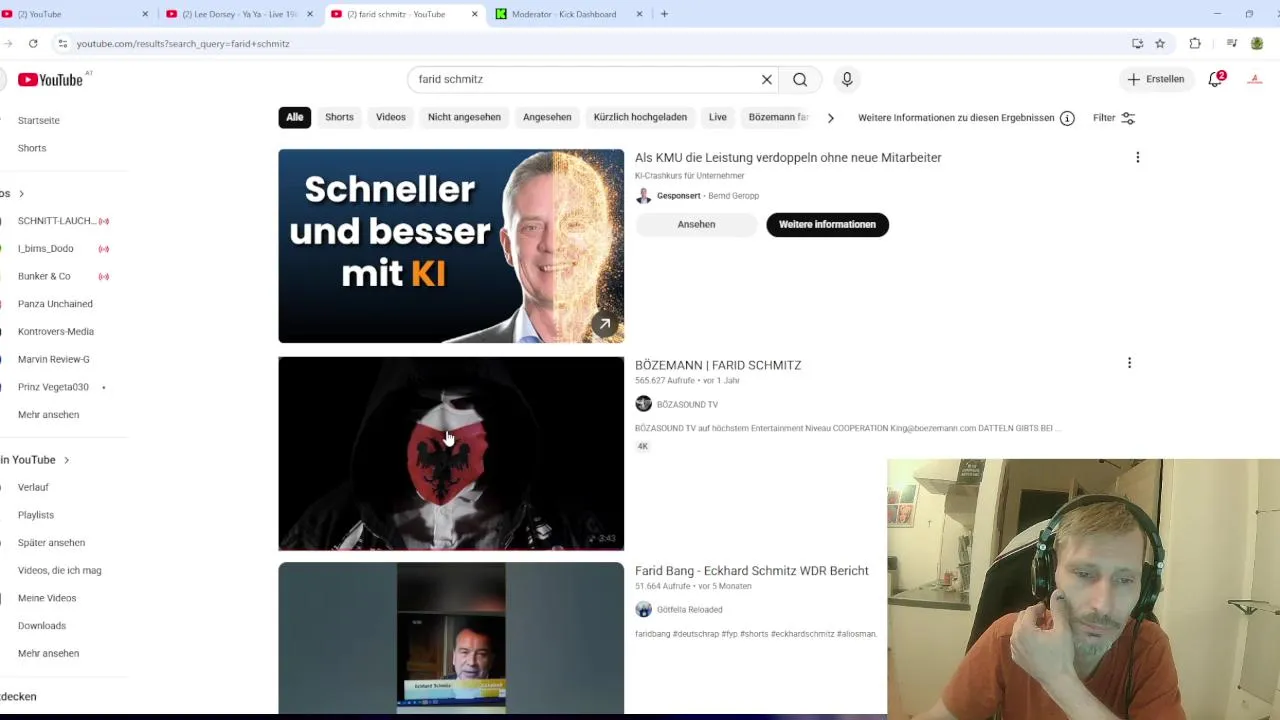Image resolution: width=1280 pixels, height=720 pixels.
Task: Play the BÖZEMANN video thumbnail
Action: click(451, 453)
